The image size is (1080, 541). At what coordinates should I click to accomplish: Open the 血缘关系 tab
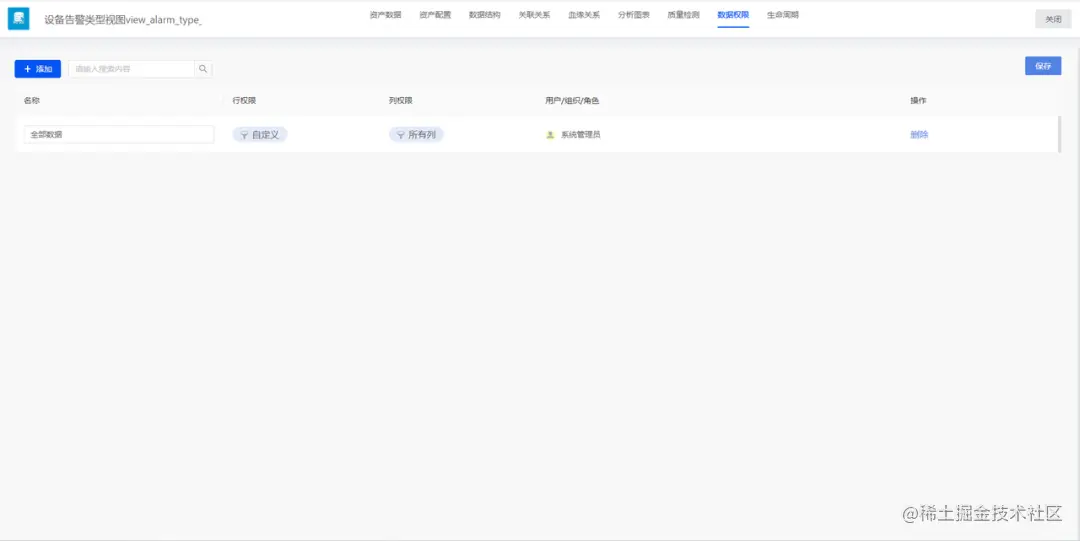[583, 14]
